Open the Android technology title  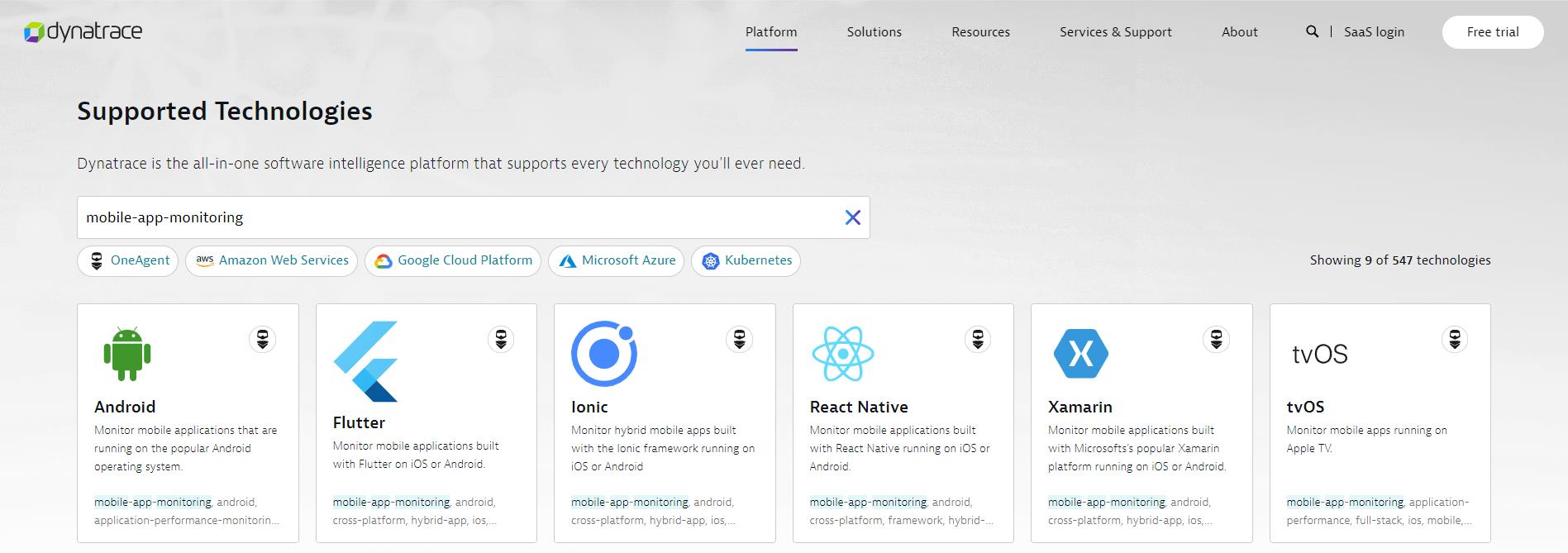pos(125,407)
